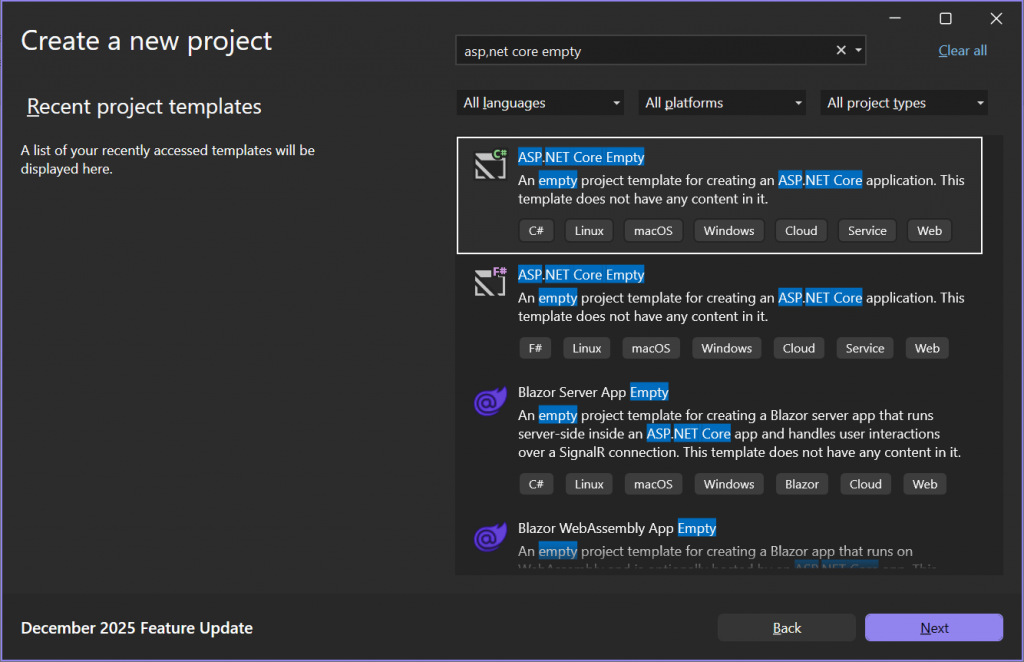Click the Blazor tag under Blazor Server App
Image resolution: width=1024 pixels, height=662 pixels.
coord(801,483)
